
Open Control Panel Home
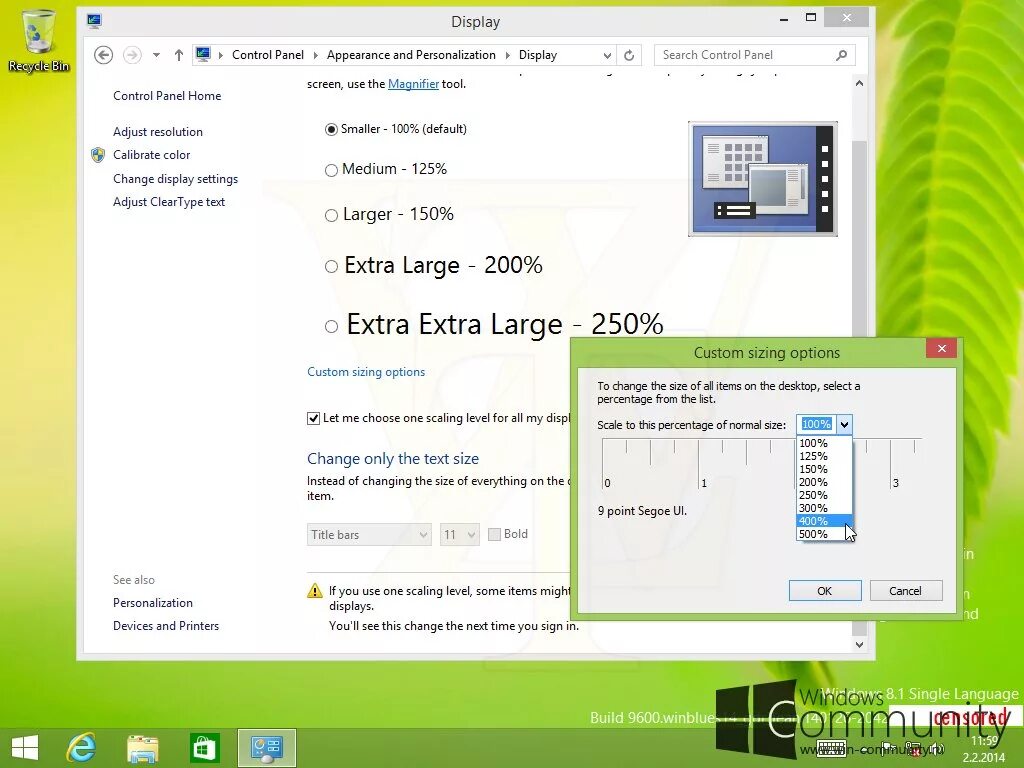pyautogui.click(x=167, y=96)
